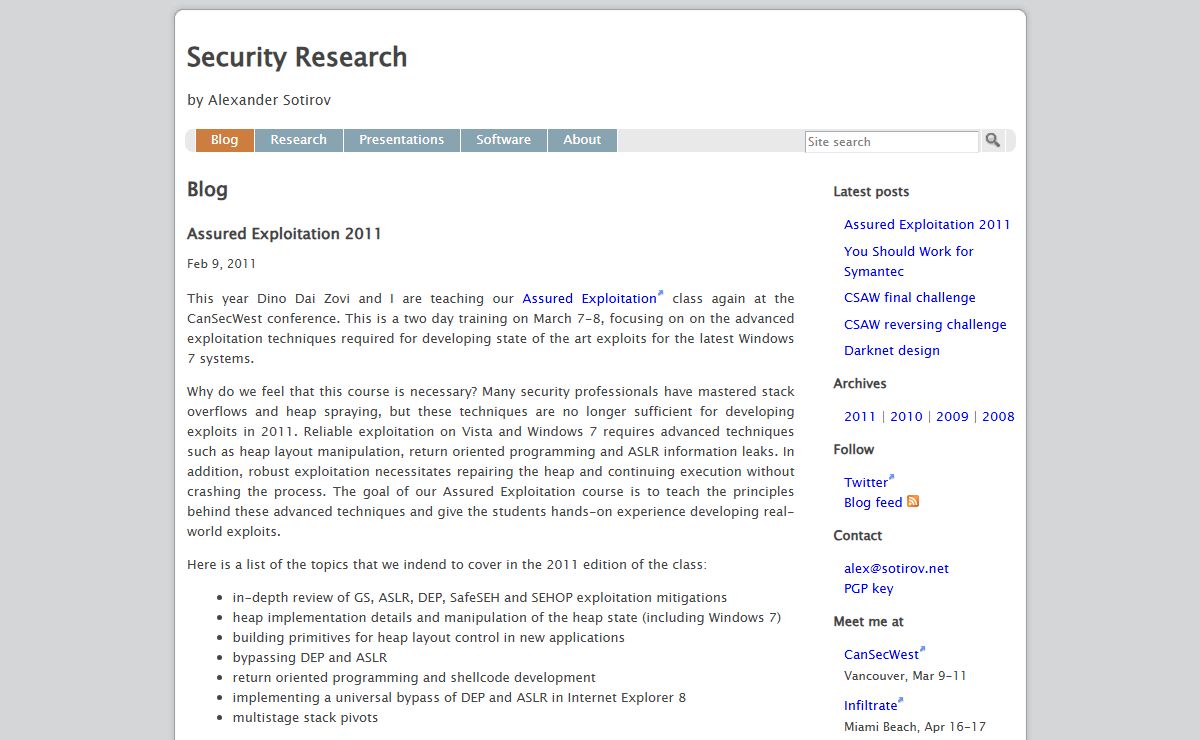Open the Presentations tab
Viewport: 1200px width, 740px height.
tap(402, 140)
